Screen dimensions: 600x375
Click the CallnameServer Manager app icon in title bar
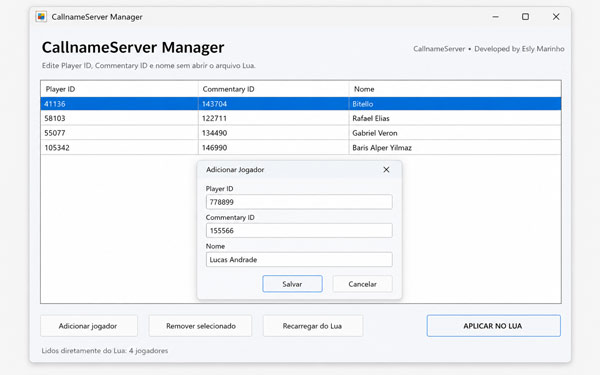[x=41, y=16]
